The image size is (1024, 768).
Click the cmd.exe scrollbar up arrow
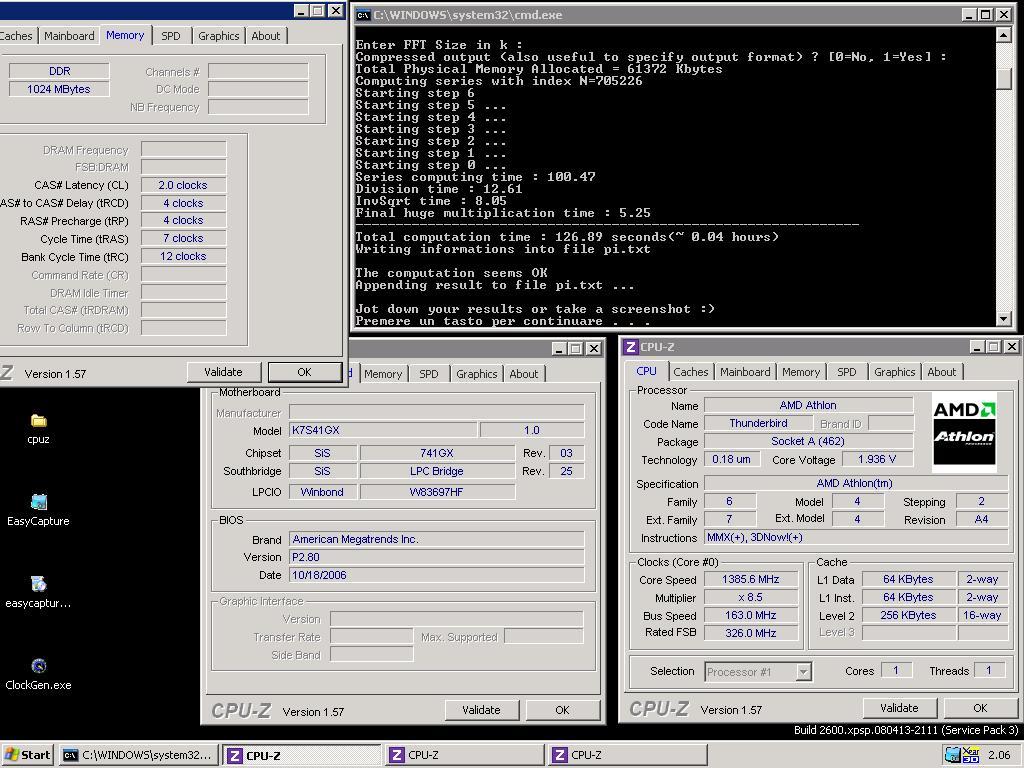pos(1004,35)
